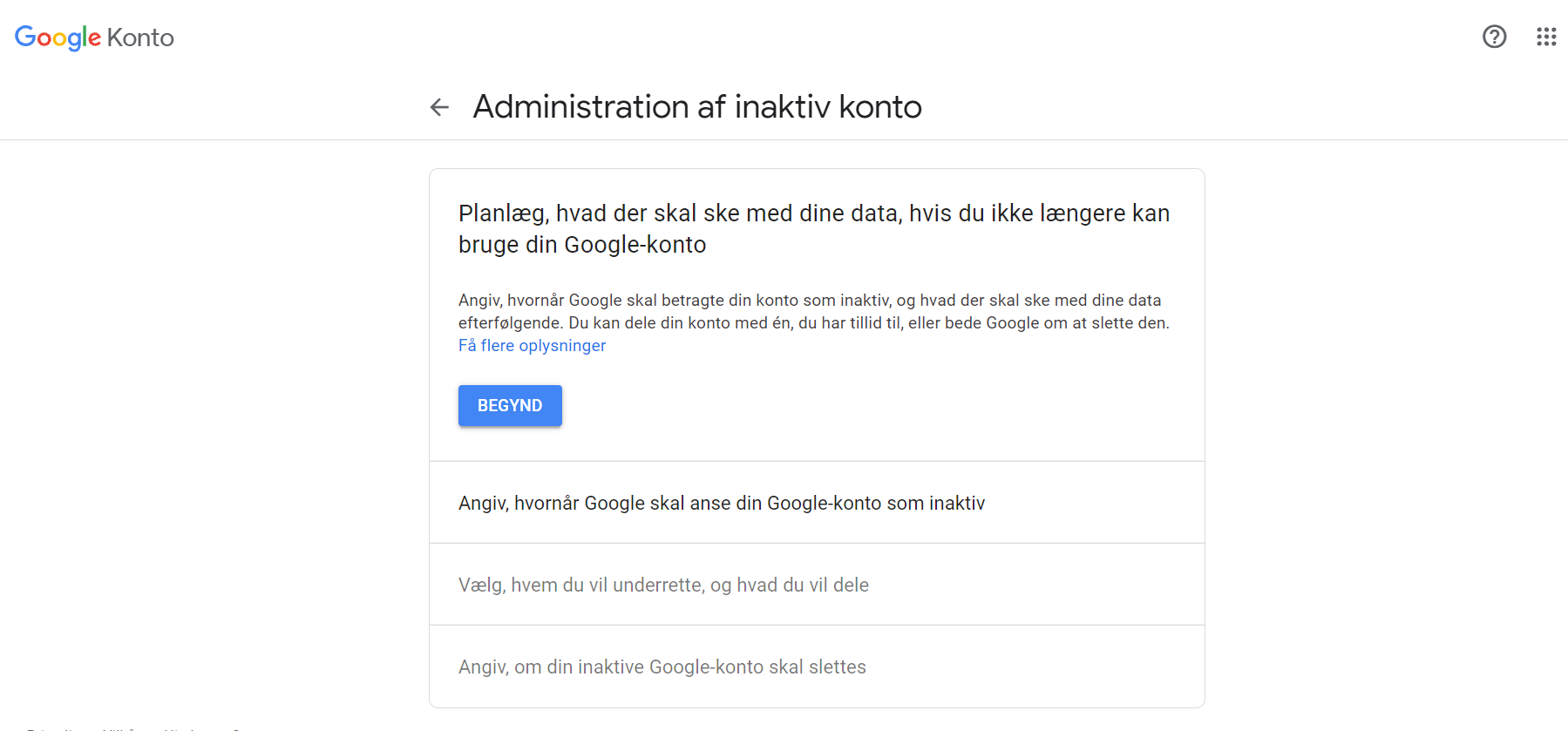Expand 'Angiv, hvornår Google skal anse' section
The image size is (1568, 731).
(x=817, y=503)
